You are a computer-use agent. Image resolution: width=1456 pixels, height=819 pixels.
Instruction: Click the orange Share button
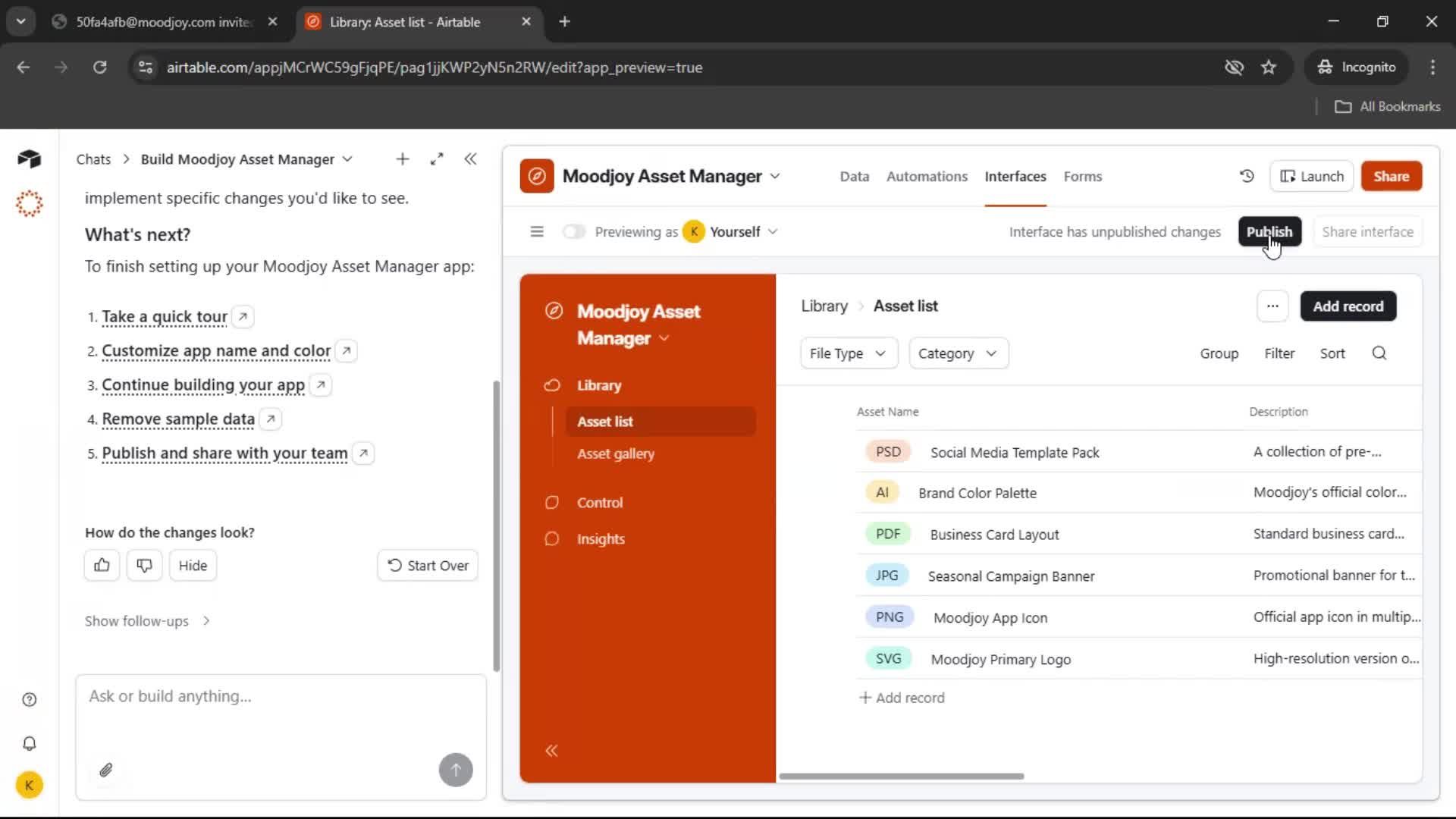tap(1391, 176)
